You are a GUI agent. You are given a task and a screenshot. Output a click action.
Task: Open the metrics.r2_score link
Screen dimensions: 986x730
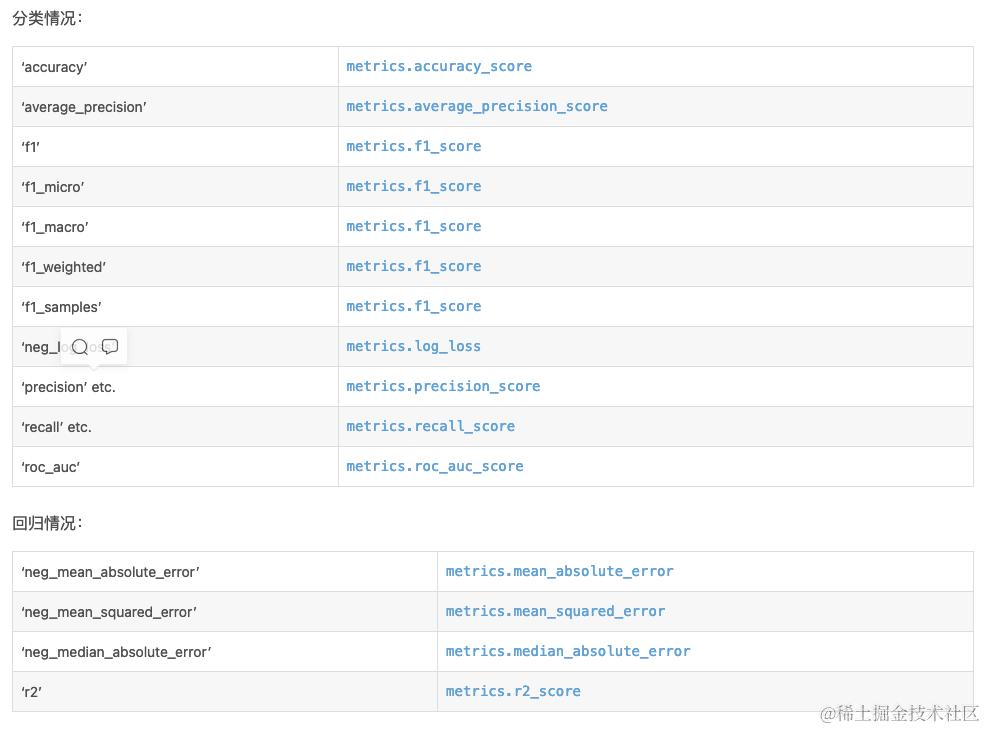513,692
